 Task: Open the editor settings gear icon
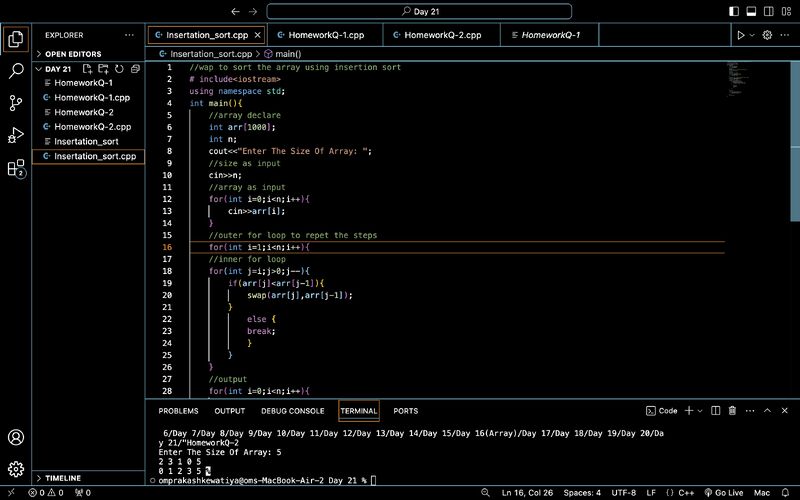(767, 35)
